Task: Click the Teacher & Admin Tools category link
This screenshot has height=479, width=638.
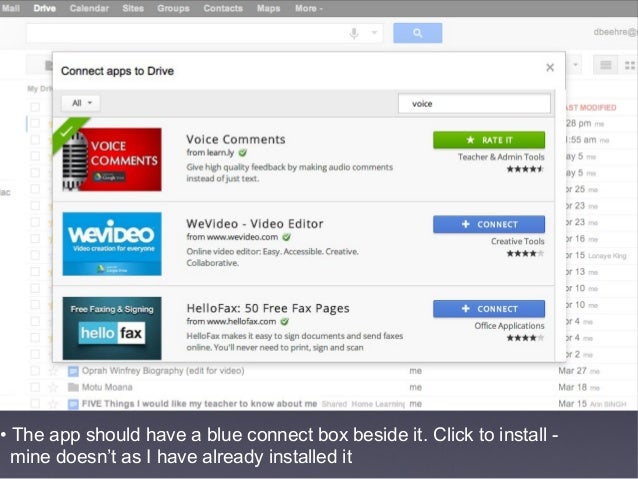Action: [501, 157]
